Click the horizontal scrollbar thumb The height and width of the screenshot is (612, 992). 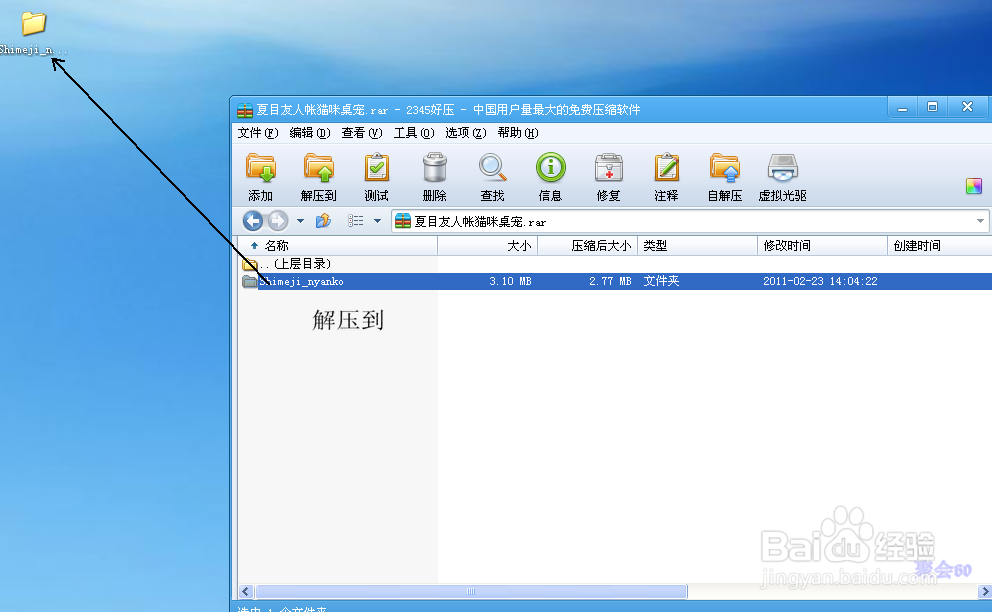(x=471, y=592)
